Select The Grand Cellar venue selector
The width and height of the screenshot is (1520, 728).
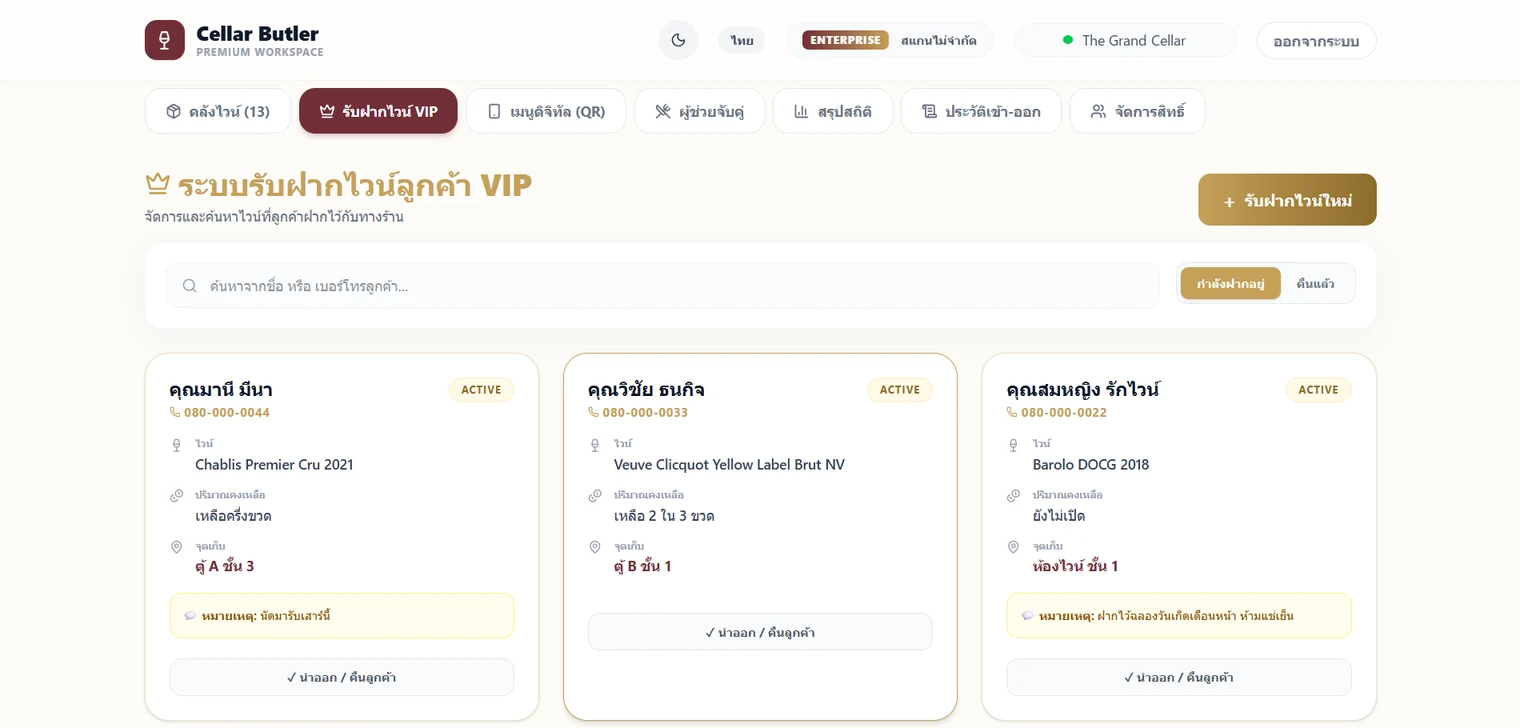(1125, 40)
